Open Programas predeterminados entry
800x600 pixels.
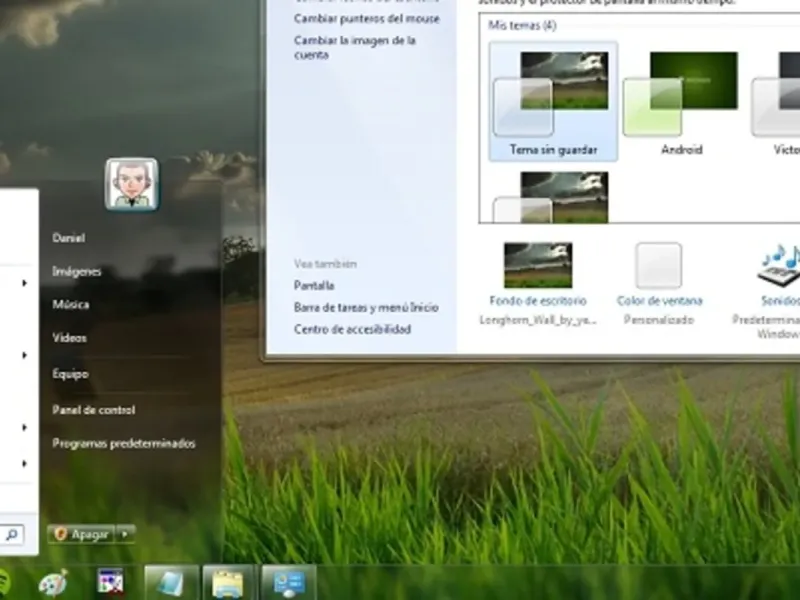tap(124, 443)
